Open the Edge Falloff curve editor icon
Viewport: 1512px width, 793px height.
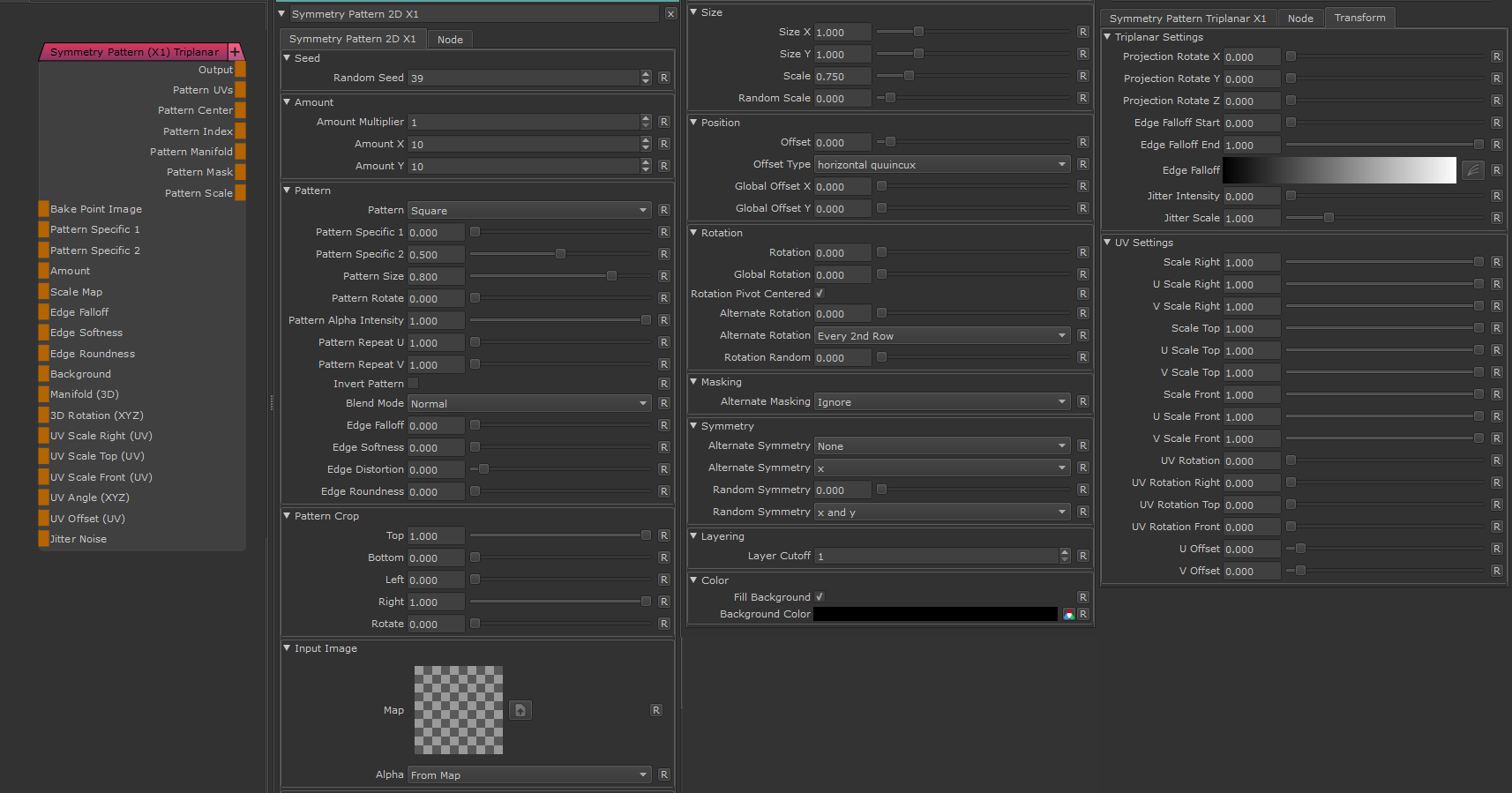point(1472,170)
